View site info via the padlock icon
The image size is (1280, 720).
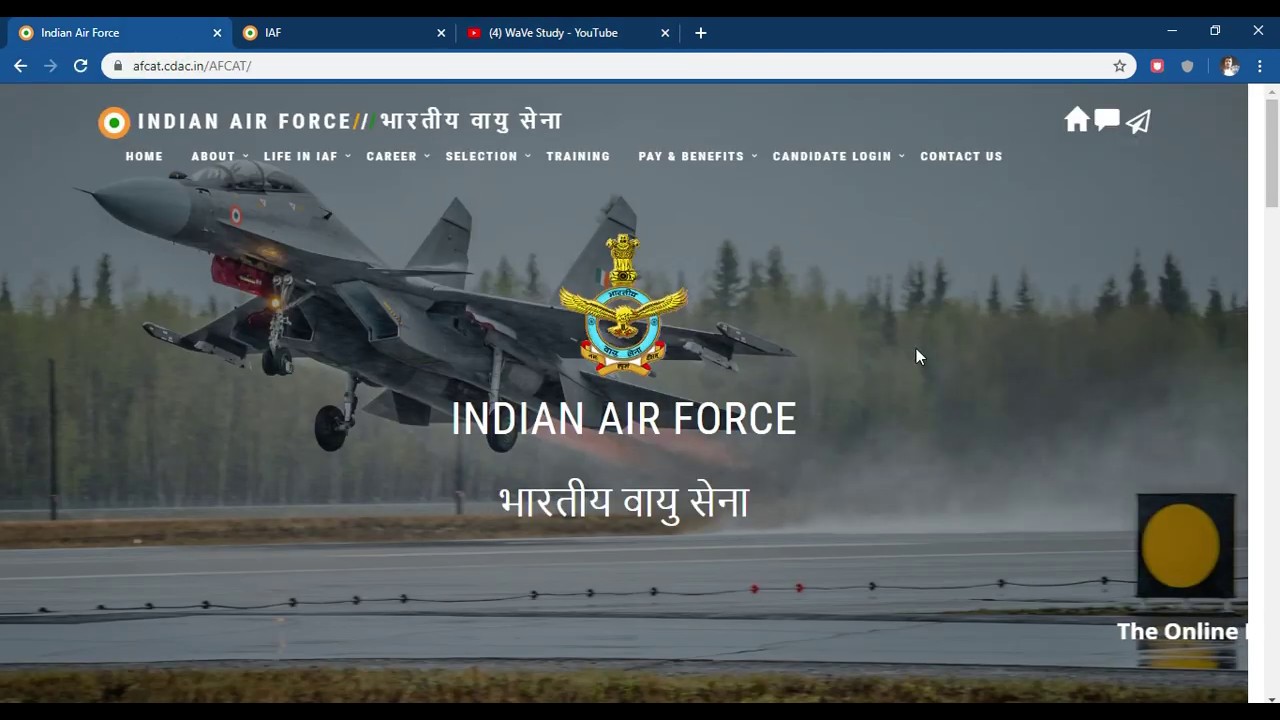click(x=118, y=66)
